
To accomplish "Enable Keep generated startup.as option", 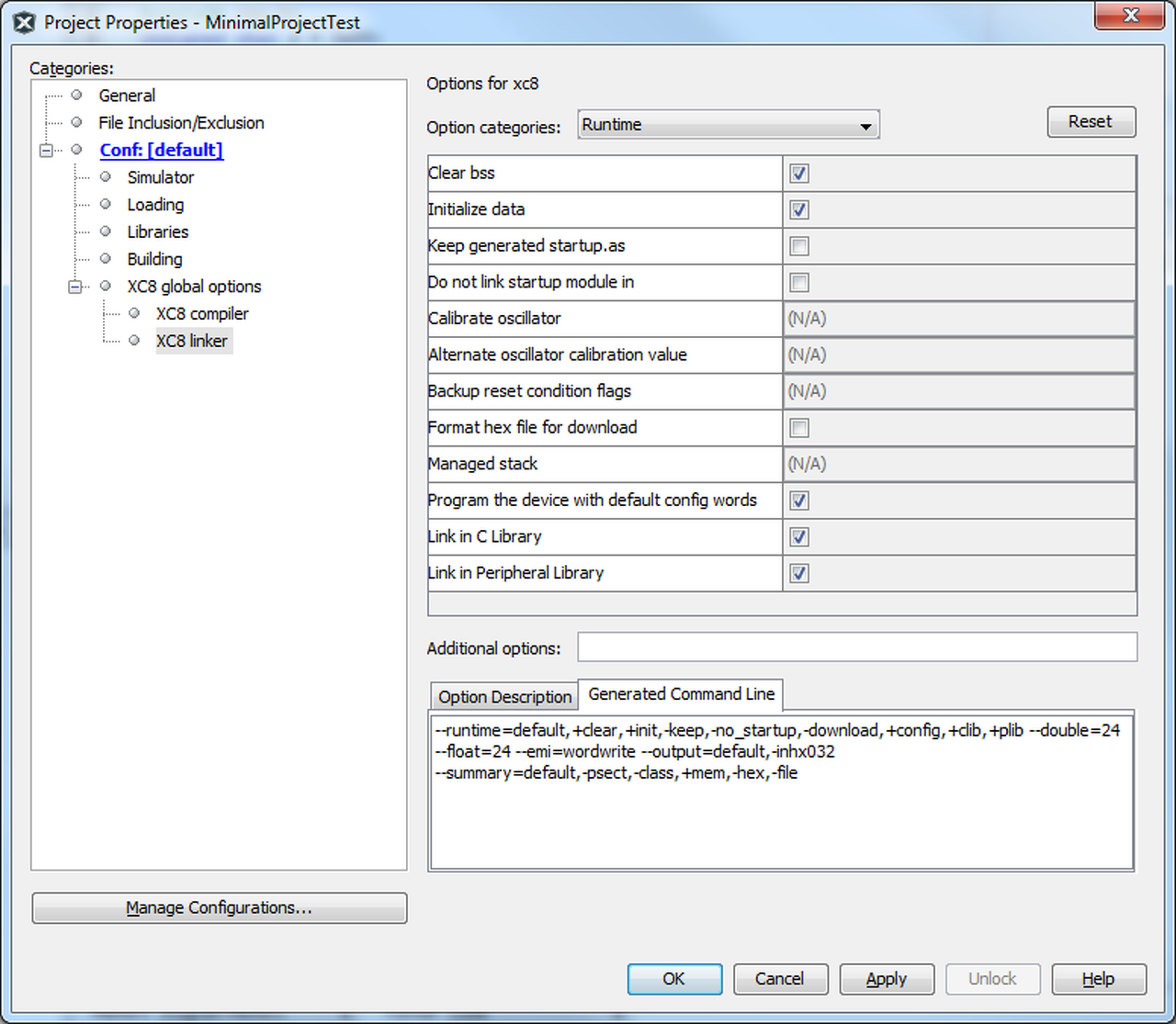I will [799, 246].
